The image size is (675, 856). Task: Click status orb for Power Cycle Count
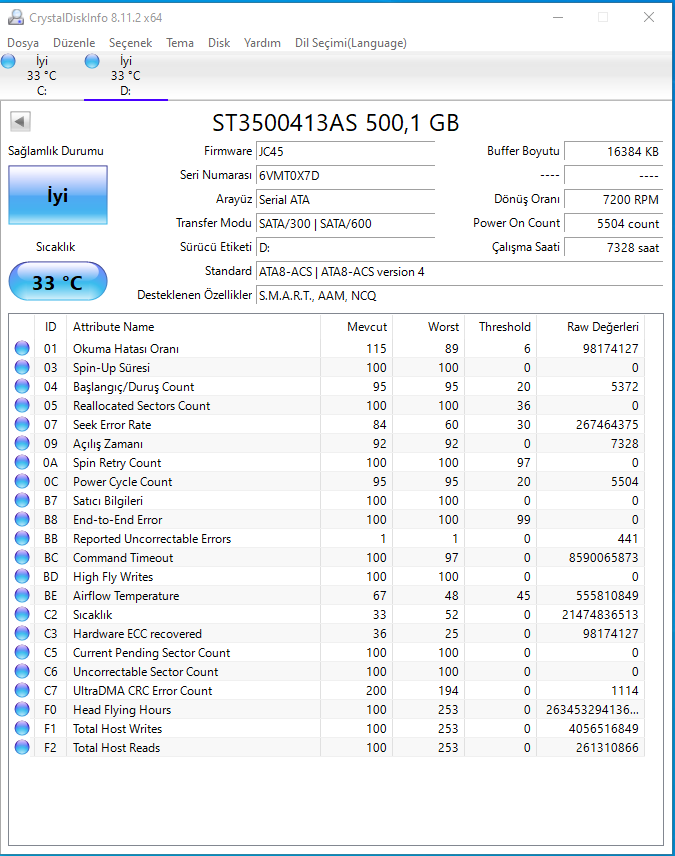pos(22,482)
